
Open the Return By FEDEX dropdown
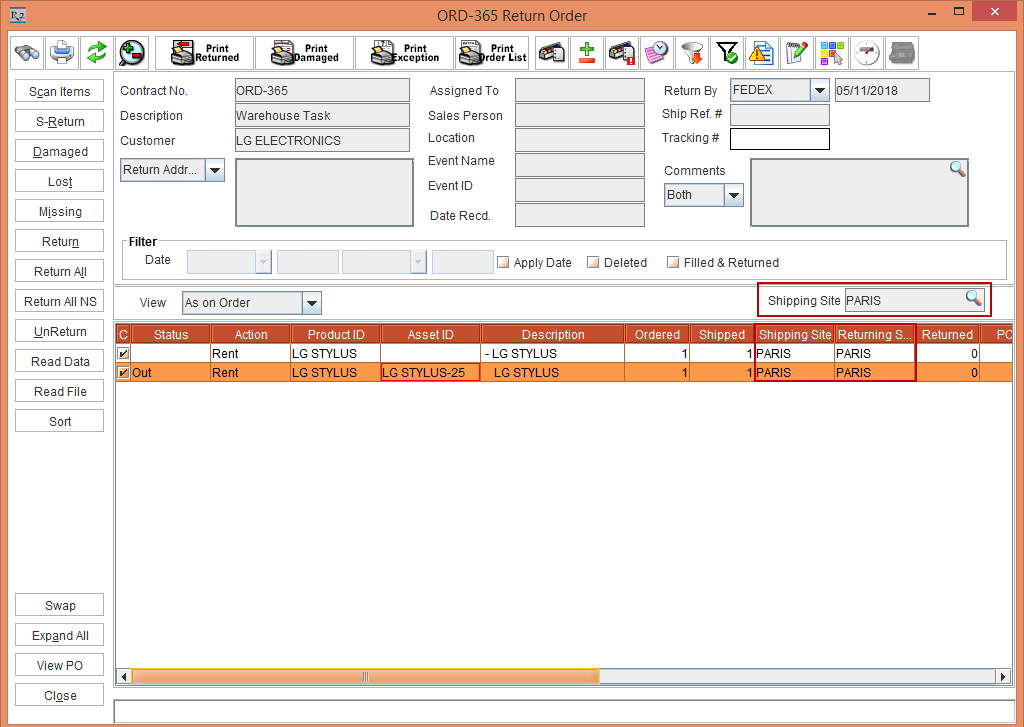pyautogui.click(x=819, y=90)
